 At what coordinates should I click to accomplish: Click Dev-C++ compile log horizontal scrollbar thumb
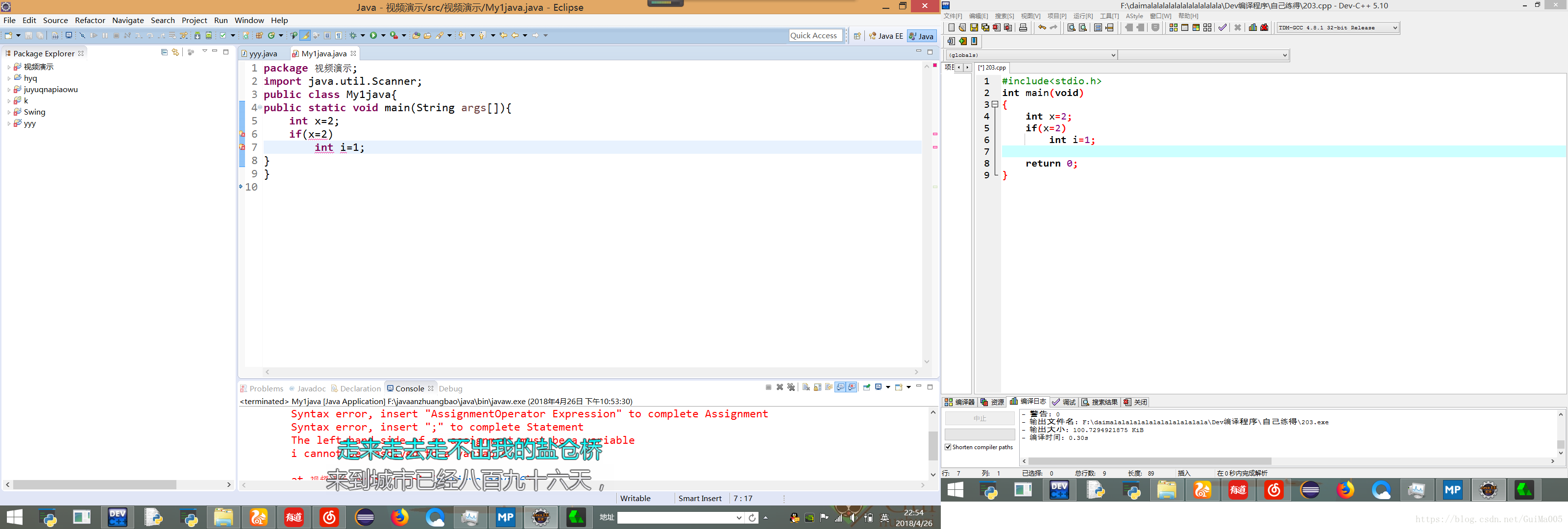(1149, 461)
